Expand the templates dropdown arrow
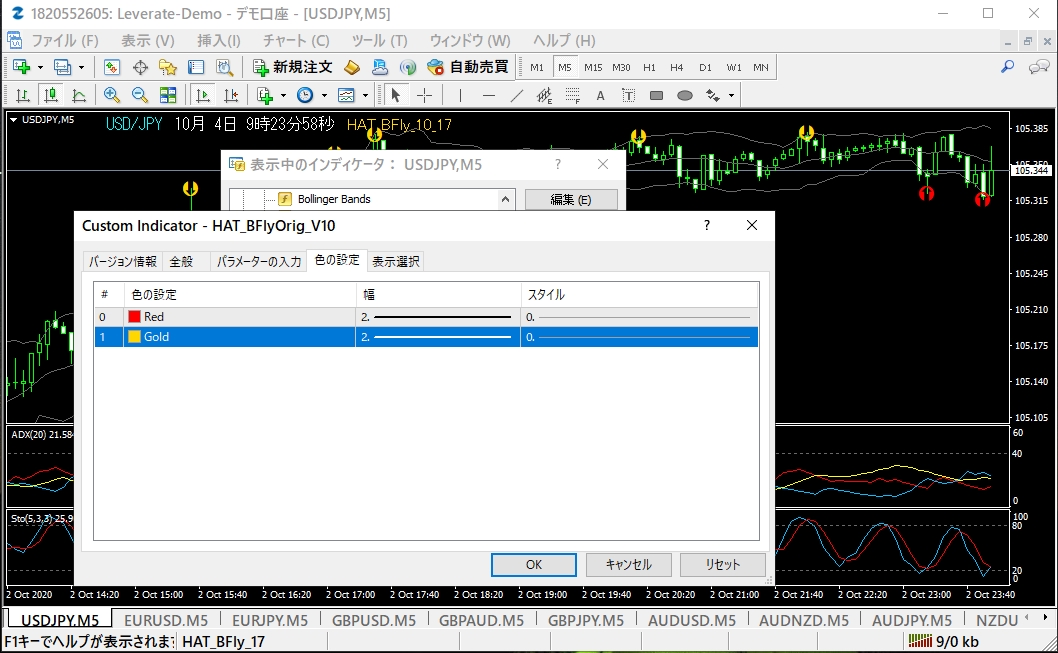1058x653 pixels. click(x=366, y=95)
